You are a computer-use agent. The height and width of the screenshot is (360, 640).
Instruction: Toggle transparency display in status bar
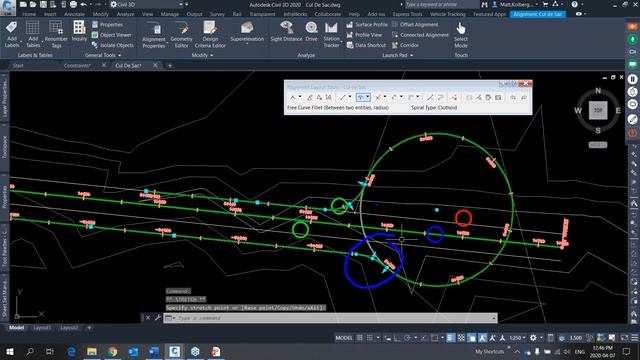pos(461,338)
